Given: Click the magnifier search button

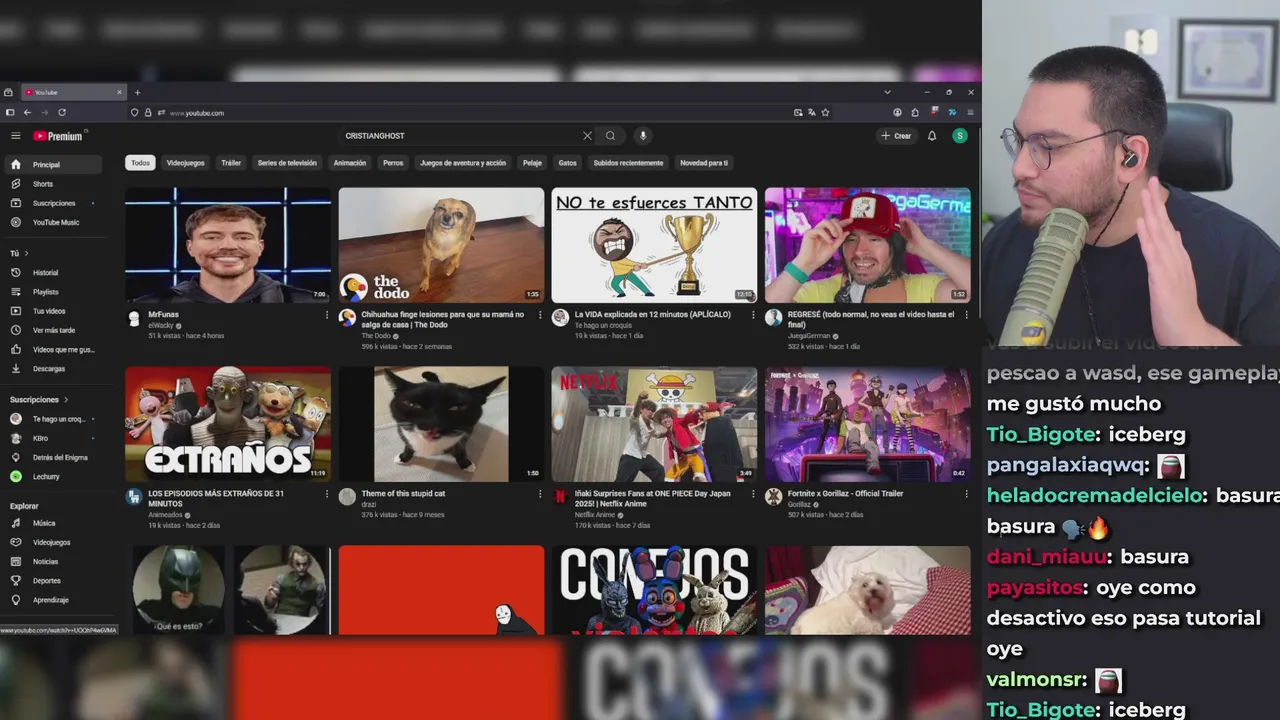Looking at the screenshot, I should pos(610,136).
